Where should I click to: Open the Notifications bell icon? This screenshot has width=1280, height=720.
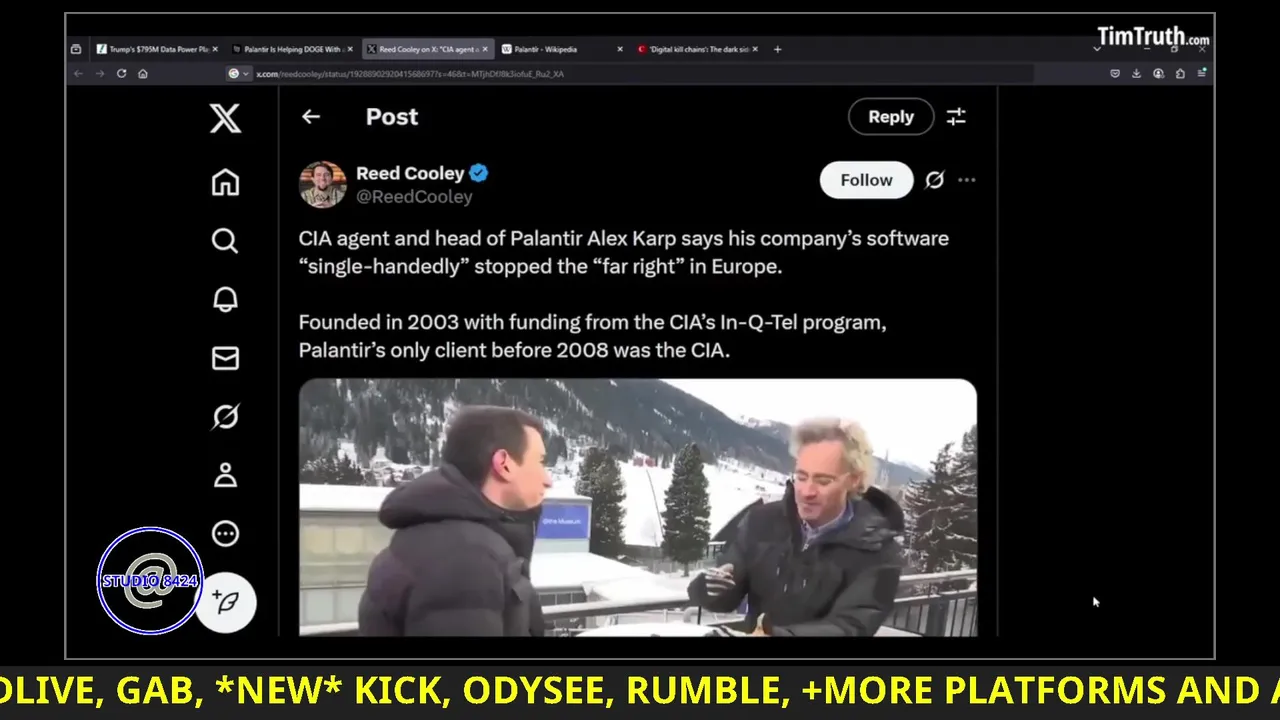tap(225, 299)
